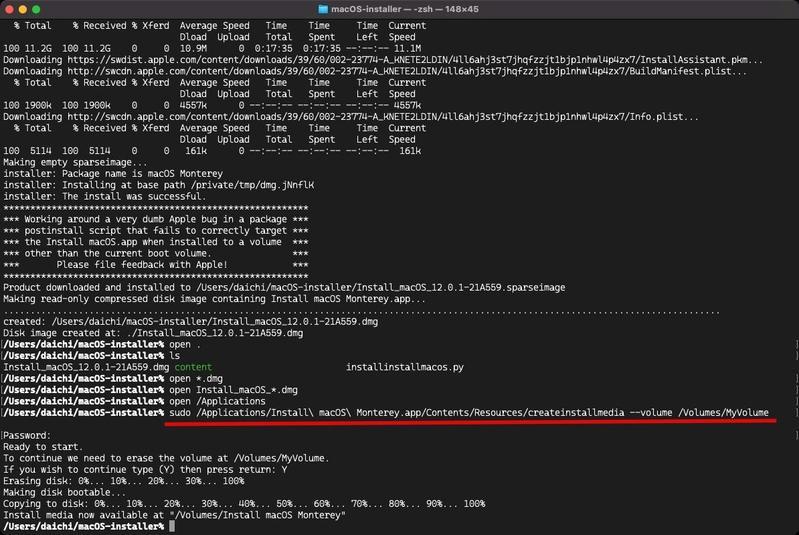Click the cursor block at the last prompt
The height and width of the screenshot is (535, 799).
[x=172, y=526]
